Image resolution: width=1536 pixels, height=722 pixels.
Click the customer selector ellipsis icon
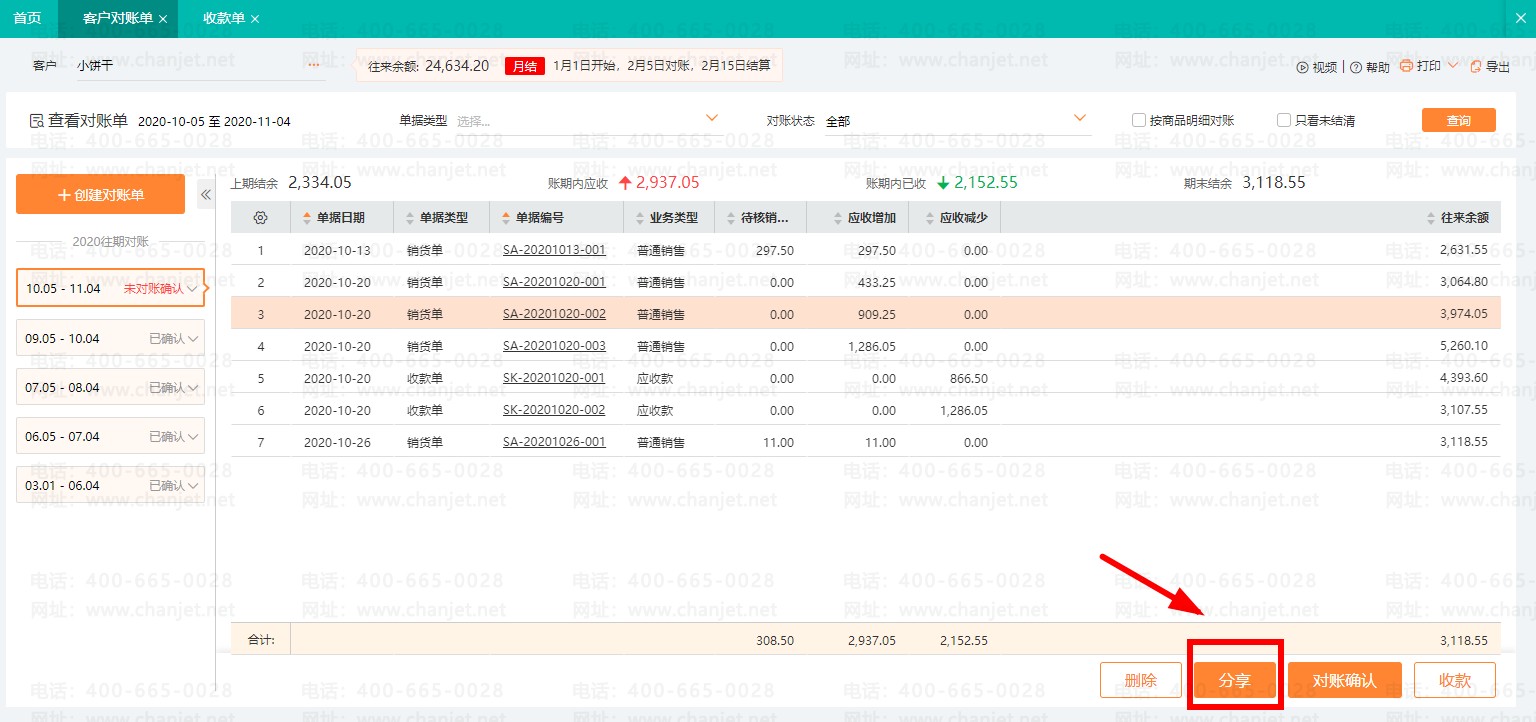(313, 65)
